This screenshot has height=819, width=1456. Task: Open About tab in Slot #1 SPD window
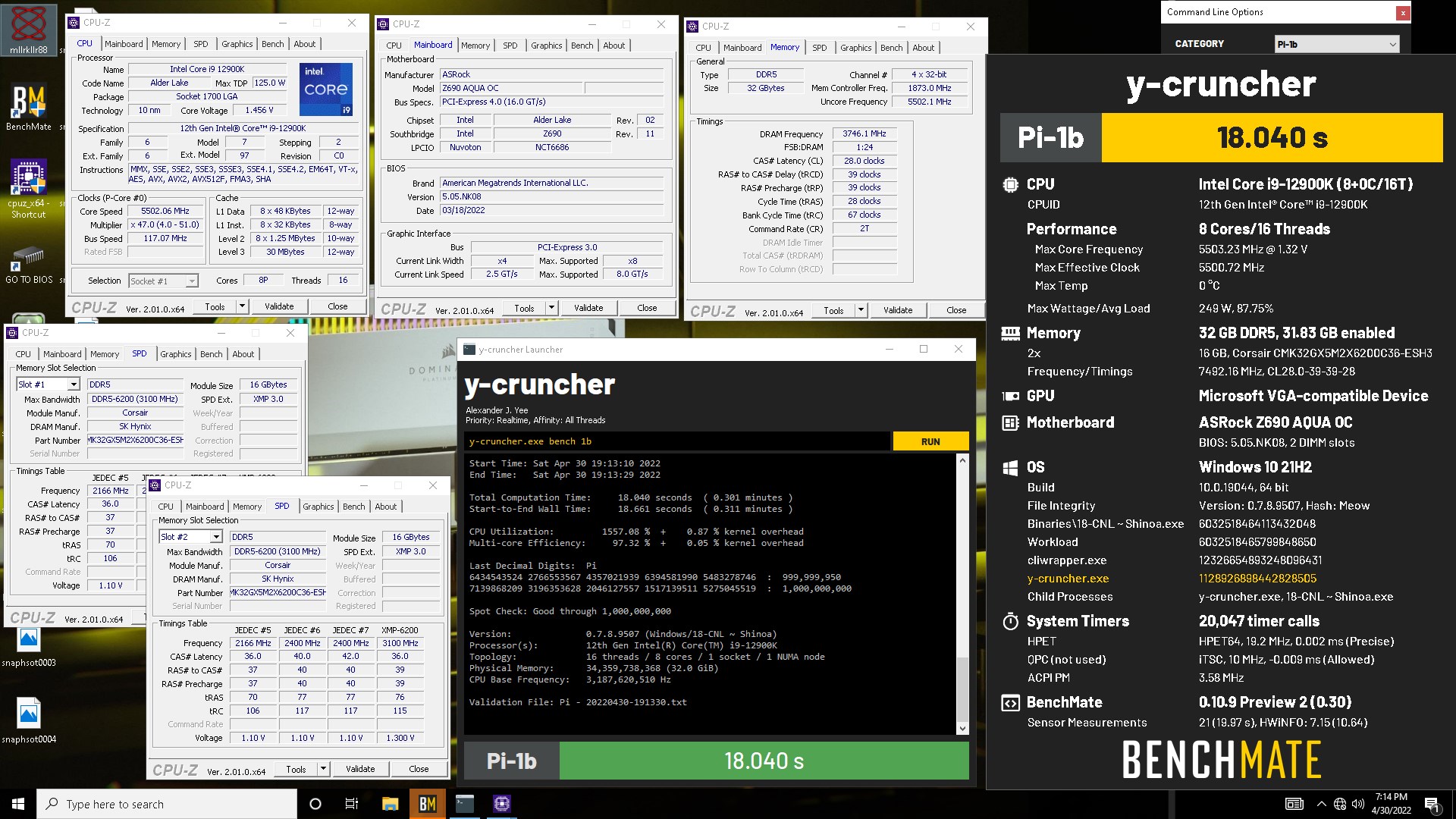[243, 354]
